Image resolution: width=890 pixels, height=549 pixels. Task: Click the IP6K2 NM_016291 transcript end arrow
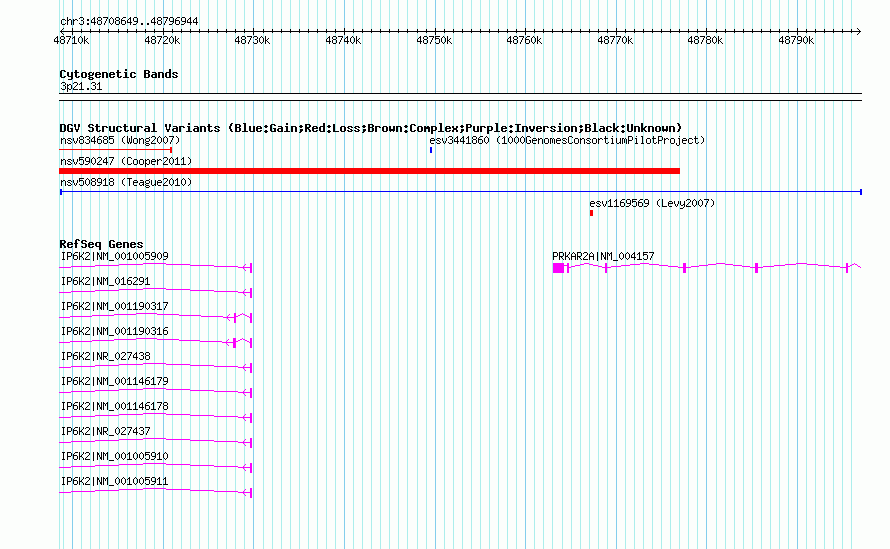click(x=247, y=293)
